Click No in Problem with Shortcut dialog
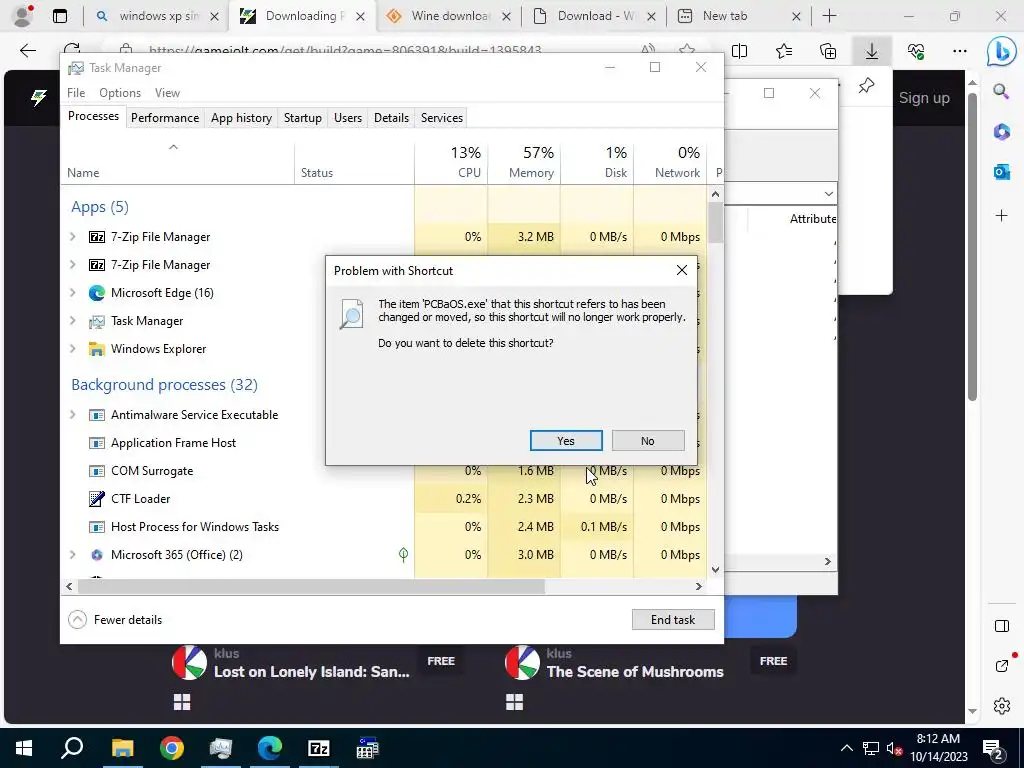Image resolution: width=1024 pixels, height=768 pixels. [648, 441]
